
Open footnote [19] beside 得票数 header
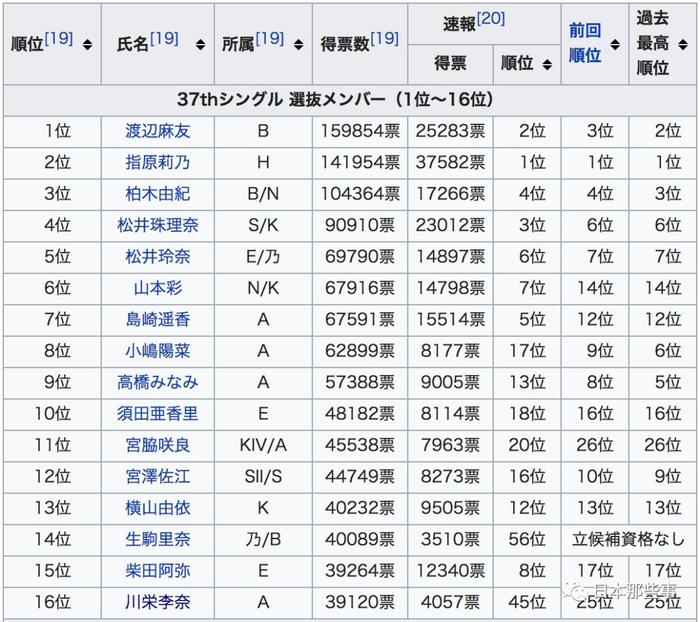point(384,39)
